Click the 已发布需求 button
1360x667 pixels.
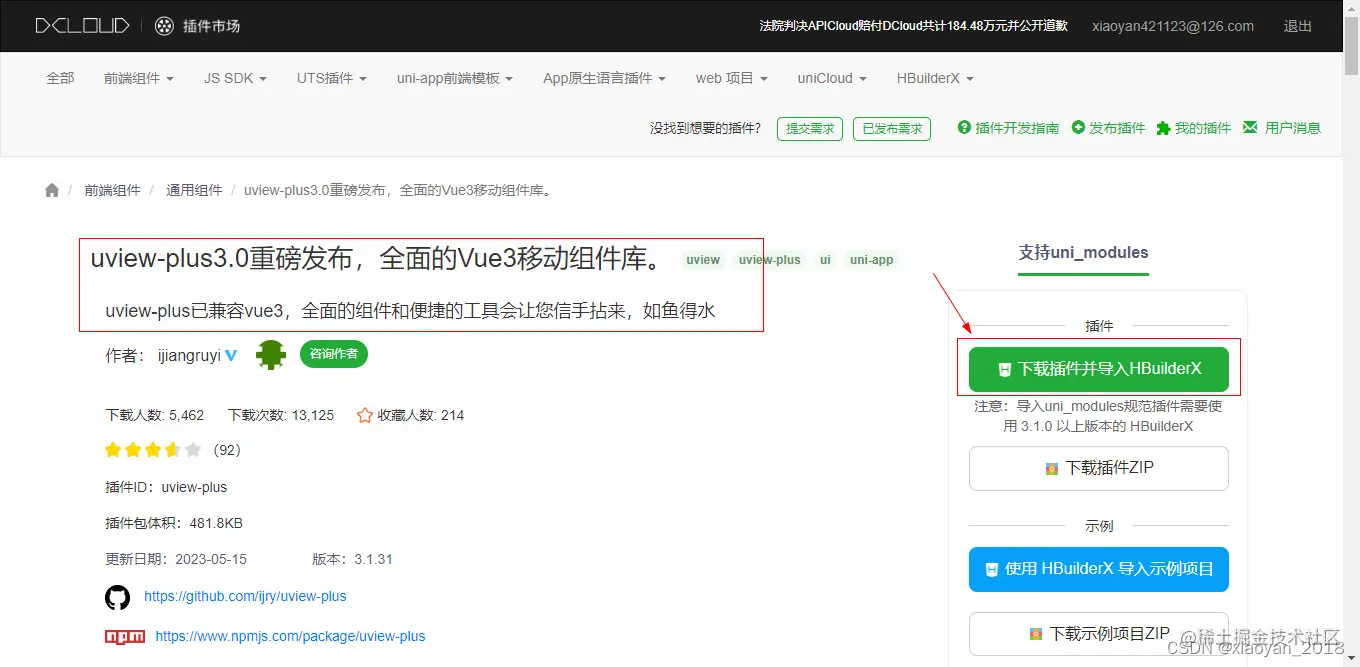(x=892, y=129)
